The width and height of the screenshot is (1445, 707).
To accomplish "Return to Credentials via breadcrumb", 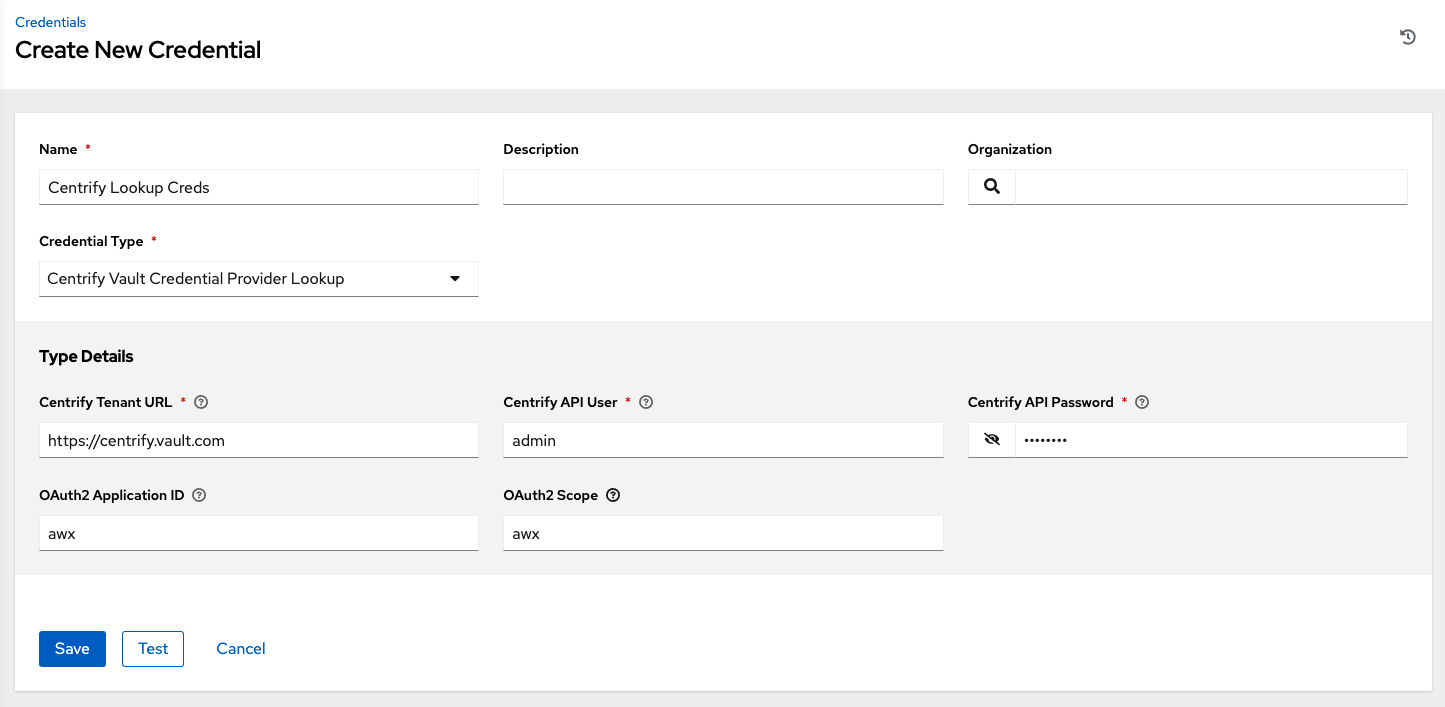I will click(x=50, y=22).
